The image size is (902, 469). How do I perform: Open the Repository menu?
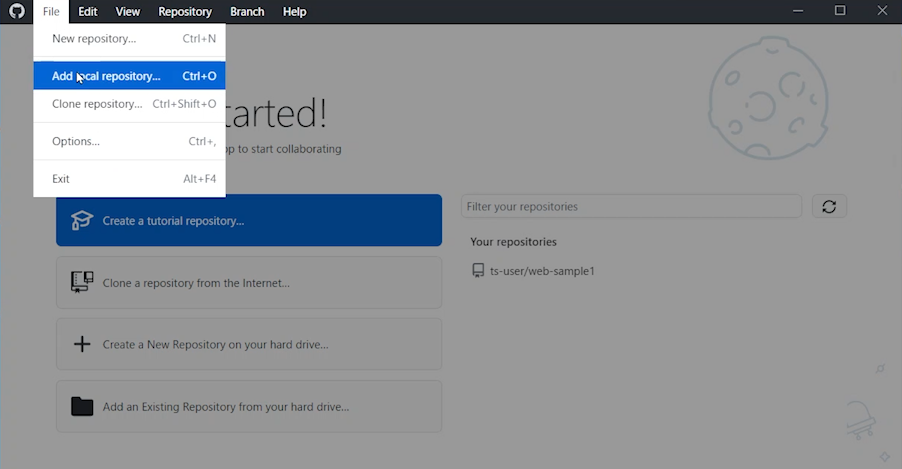tap(185, 12)
